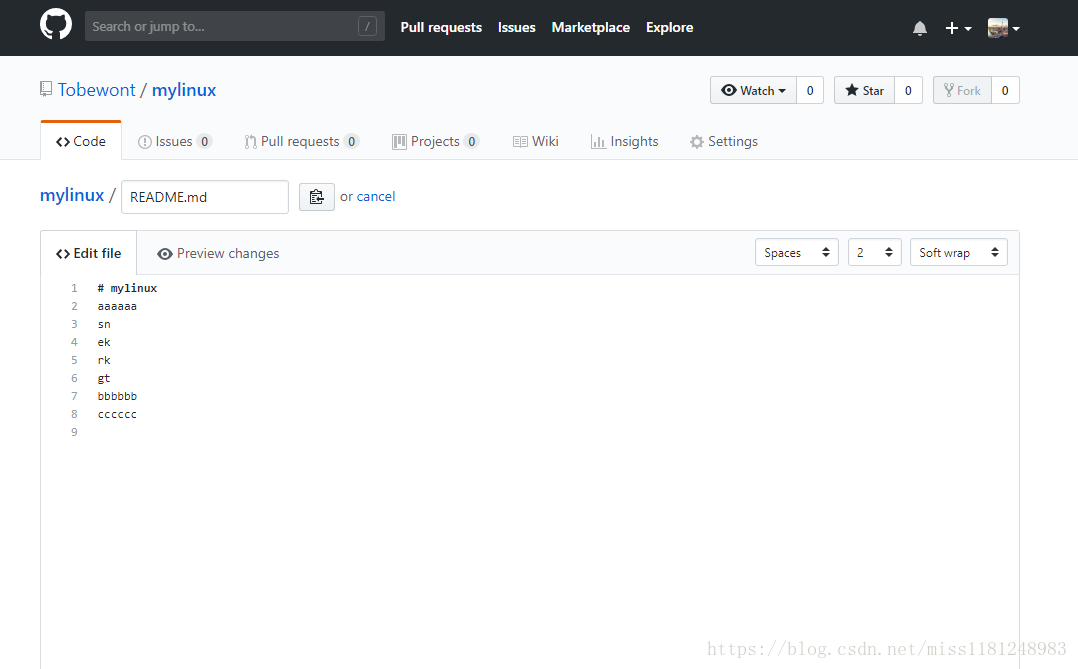This screenshot has height=669, width=1078.
Task: Click the 'sn' line in editor
Action: (104, 324)
